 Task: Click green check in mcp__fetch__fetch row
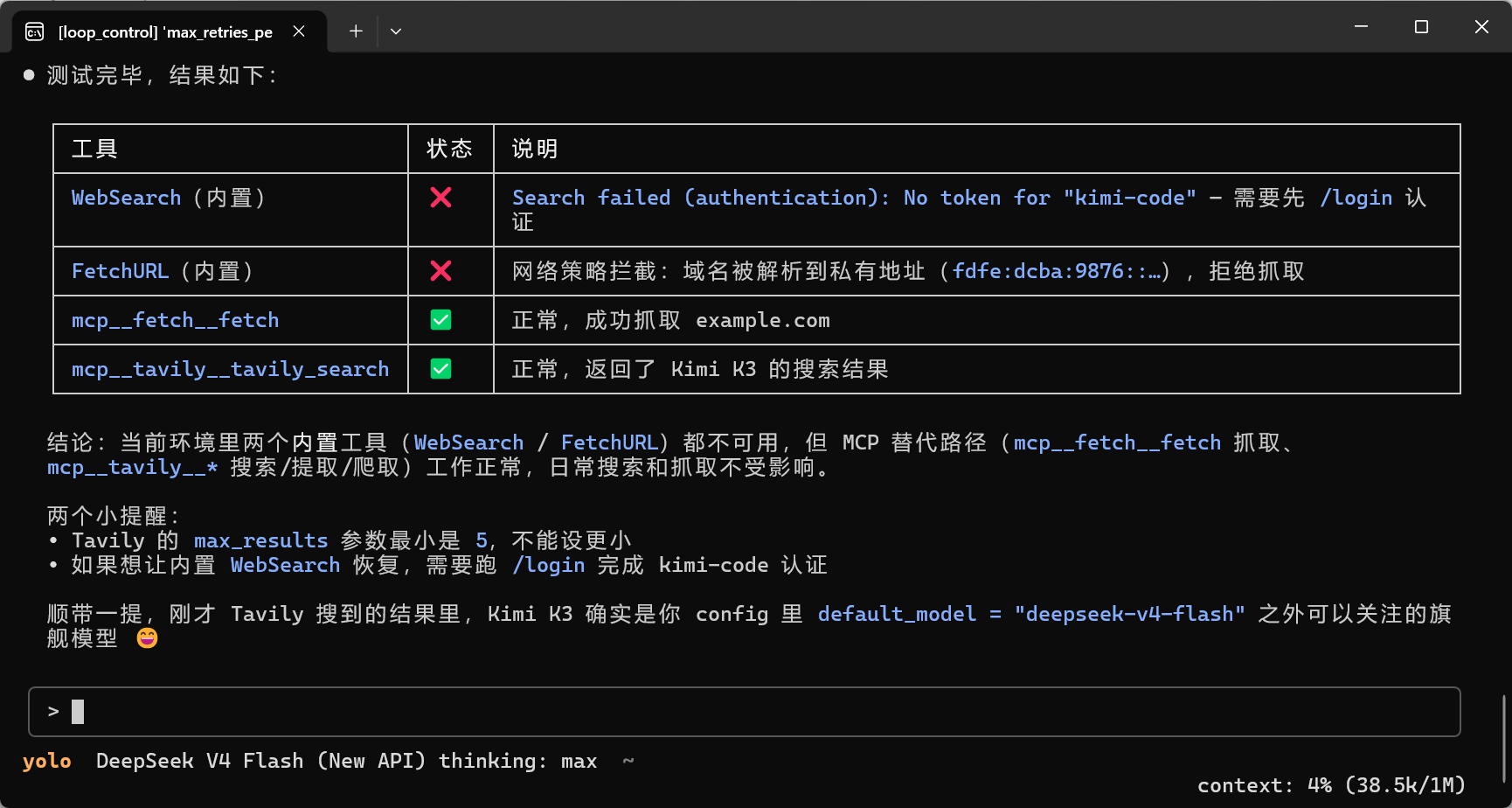(x=441, y=320)
